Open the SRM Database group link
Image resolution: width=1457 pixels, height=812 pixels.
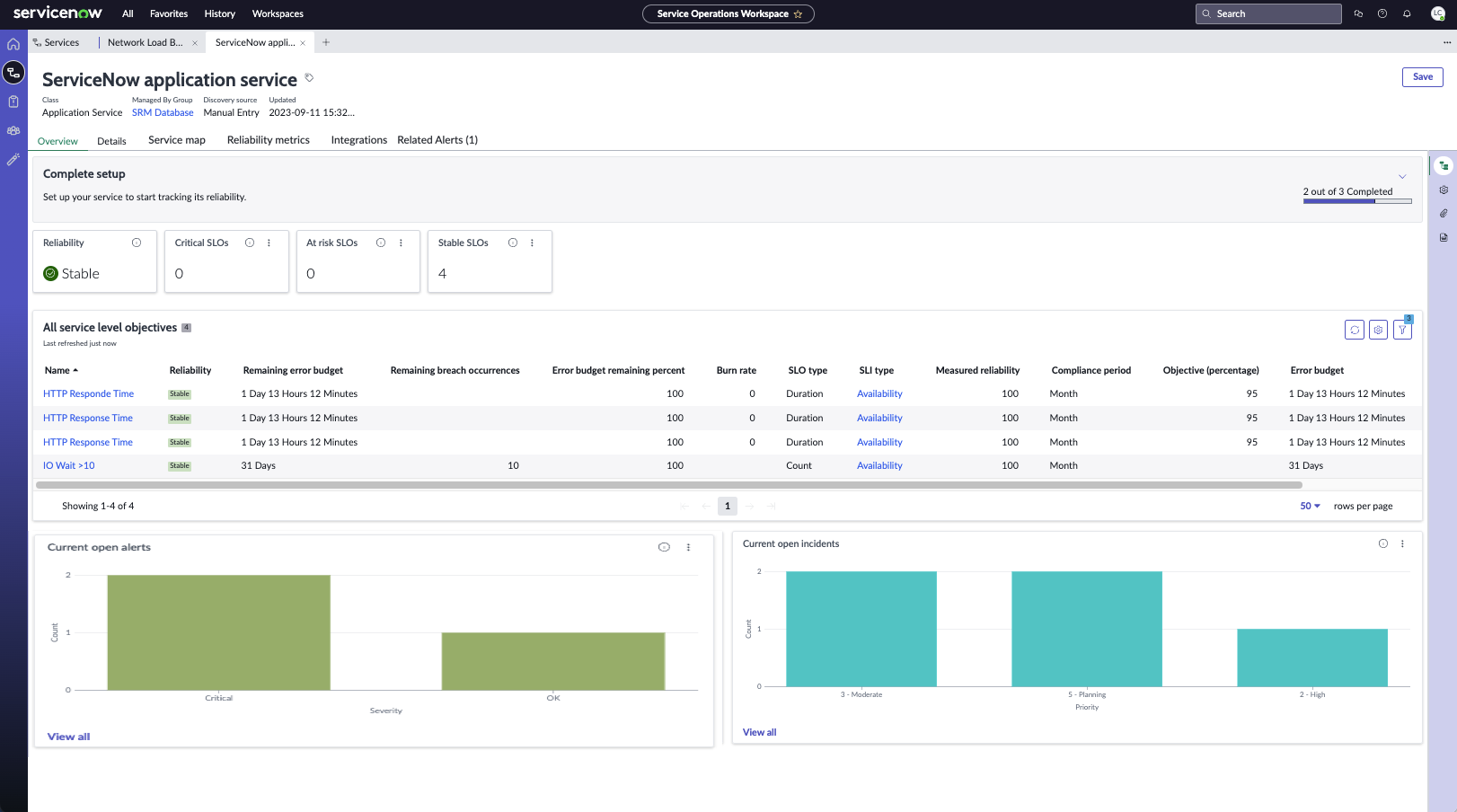[x=163, y=112]
